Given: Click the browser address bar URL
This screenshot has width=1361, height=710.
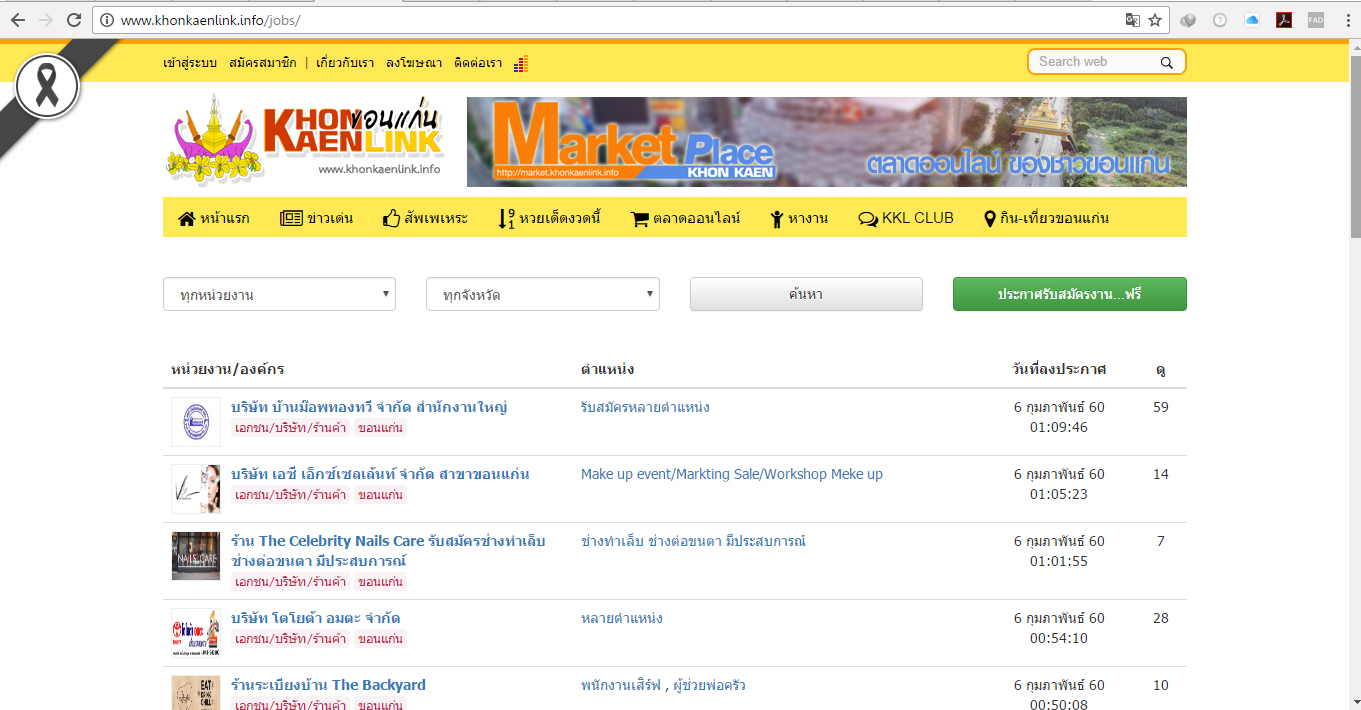Looking at the screenshot, I should [x=210, y=20].
